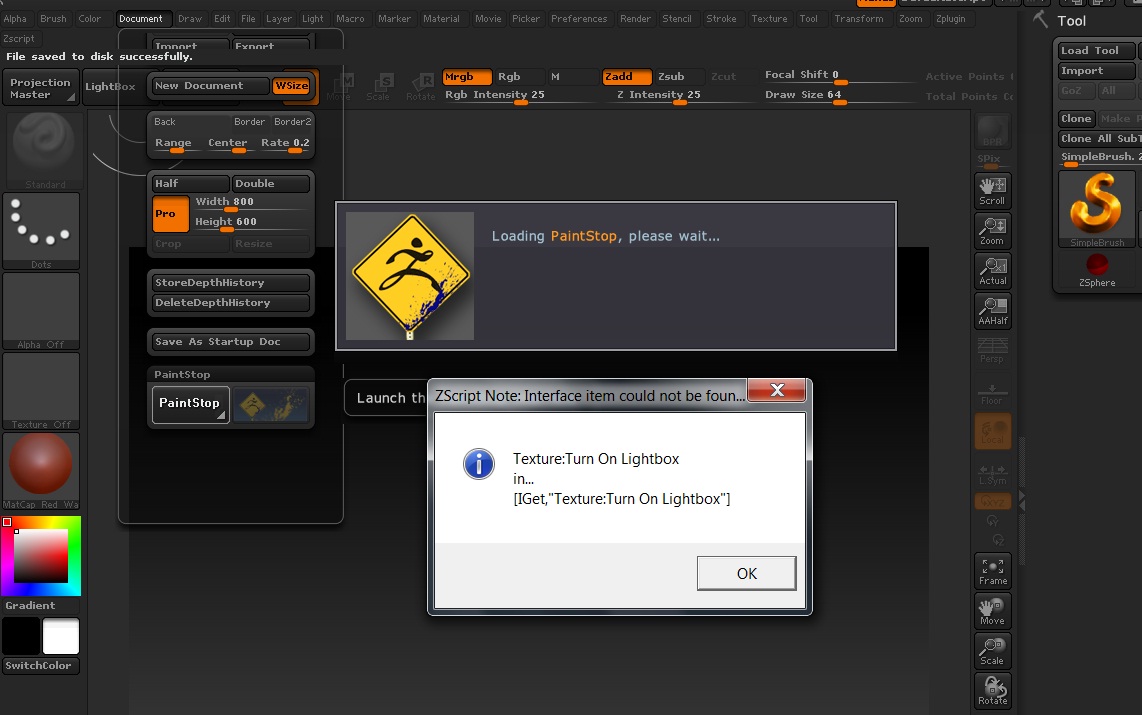Select the white secondary color swatch
This screenshot has height=715, width=1142.
pyautogui.click(x=60, y=636)
